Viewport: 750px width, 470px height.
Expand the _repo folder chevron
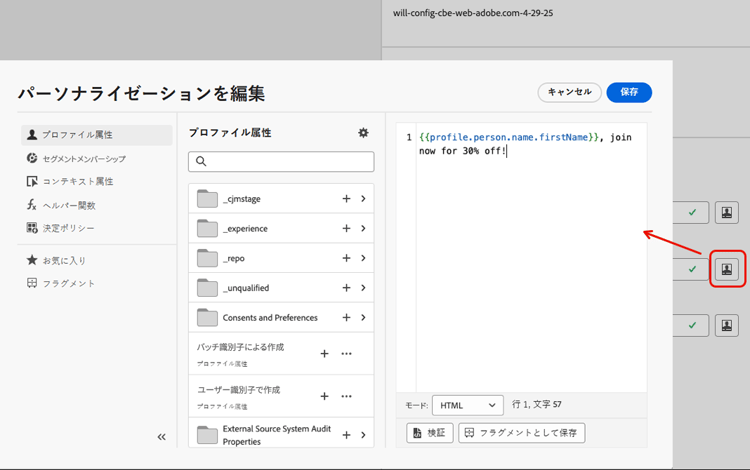[x=363, y=258]
